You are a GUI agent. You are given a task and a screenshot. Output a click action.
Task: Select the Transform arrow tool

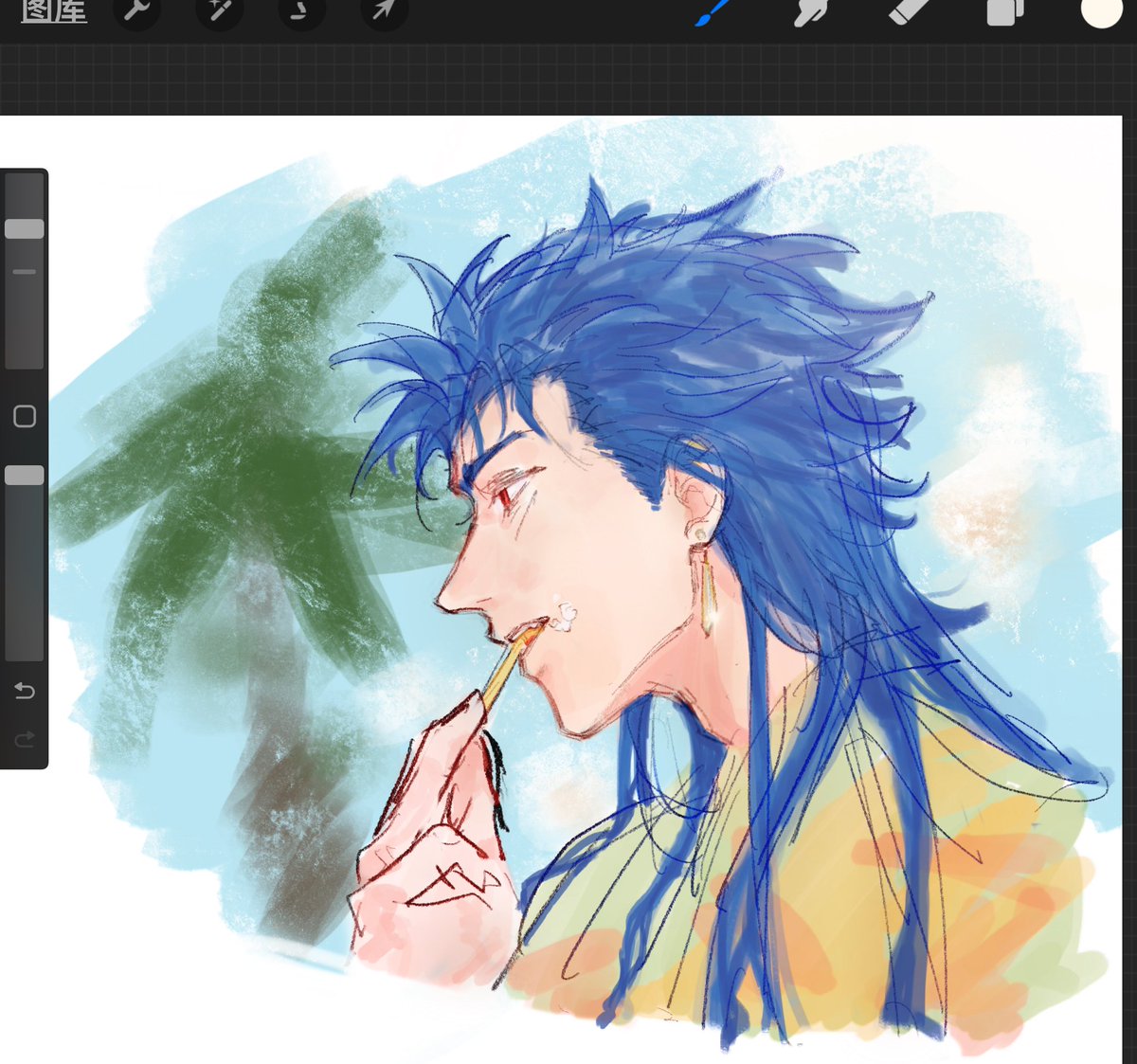pyautogui.click(x=384, y=10)
